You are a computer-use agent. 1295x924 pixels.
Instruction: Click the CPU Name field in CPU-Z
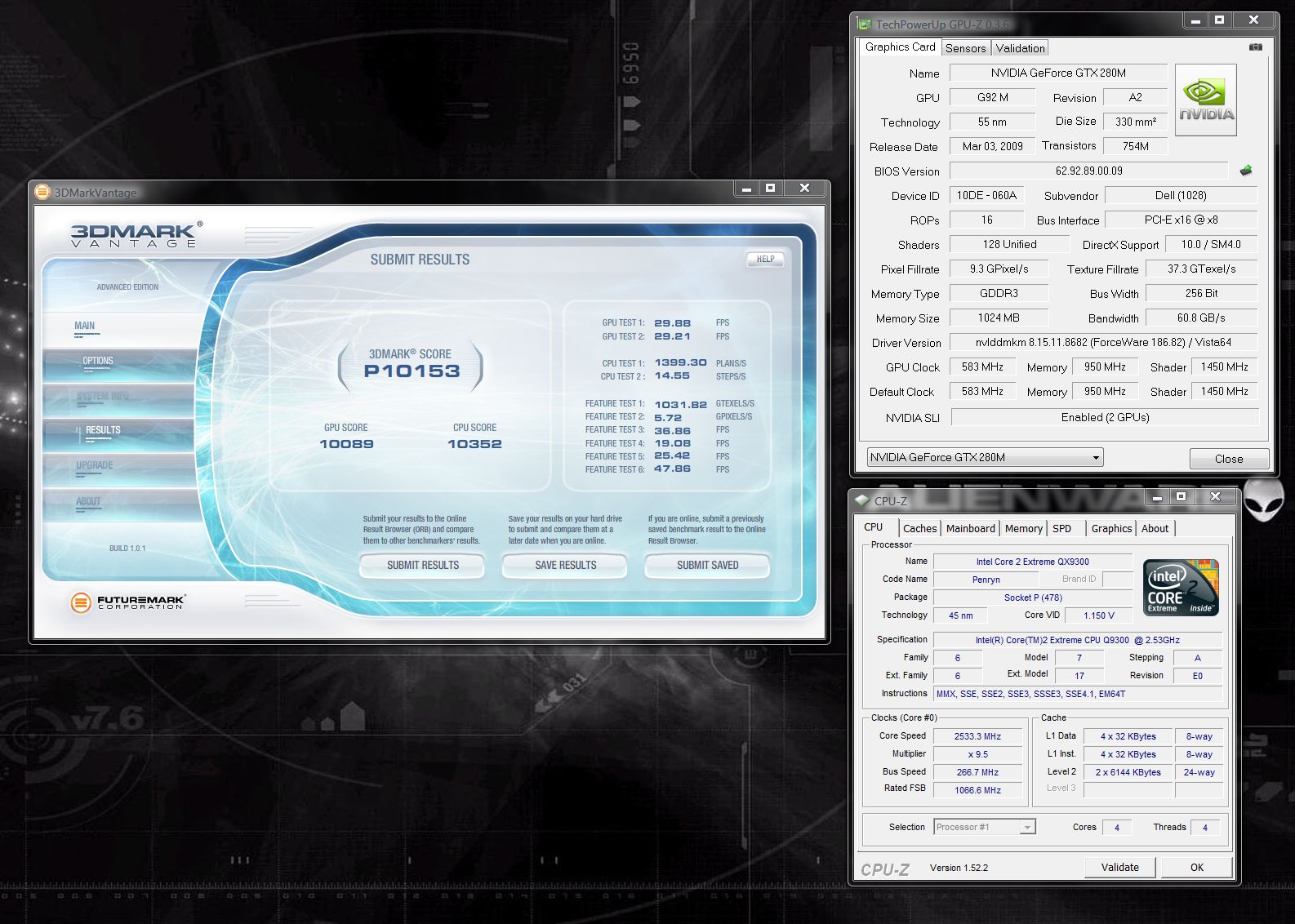click(x=1032, y=562)
